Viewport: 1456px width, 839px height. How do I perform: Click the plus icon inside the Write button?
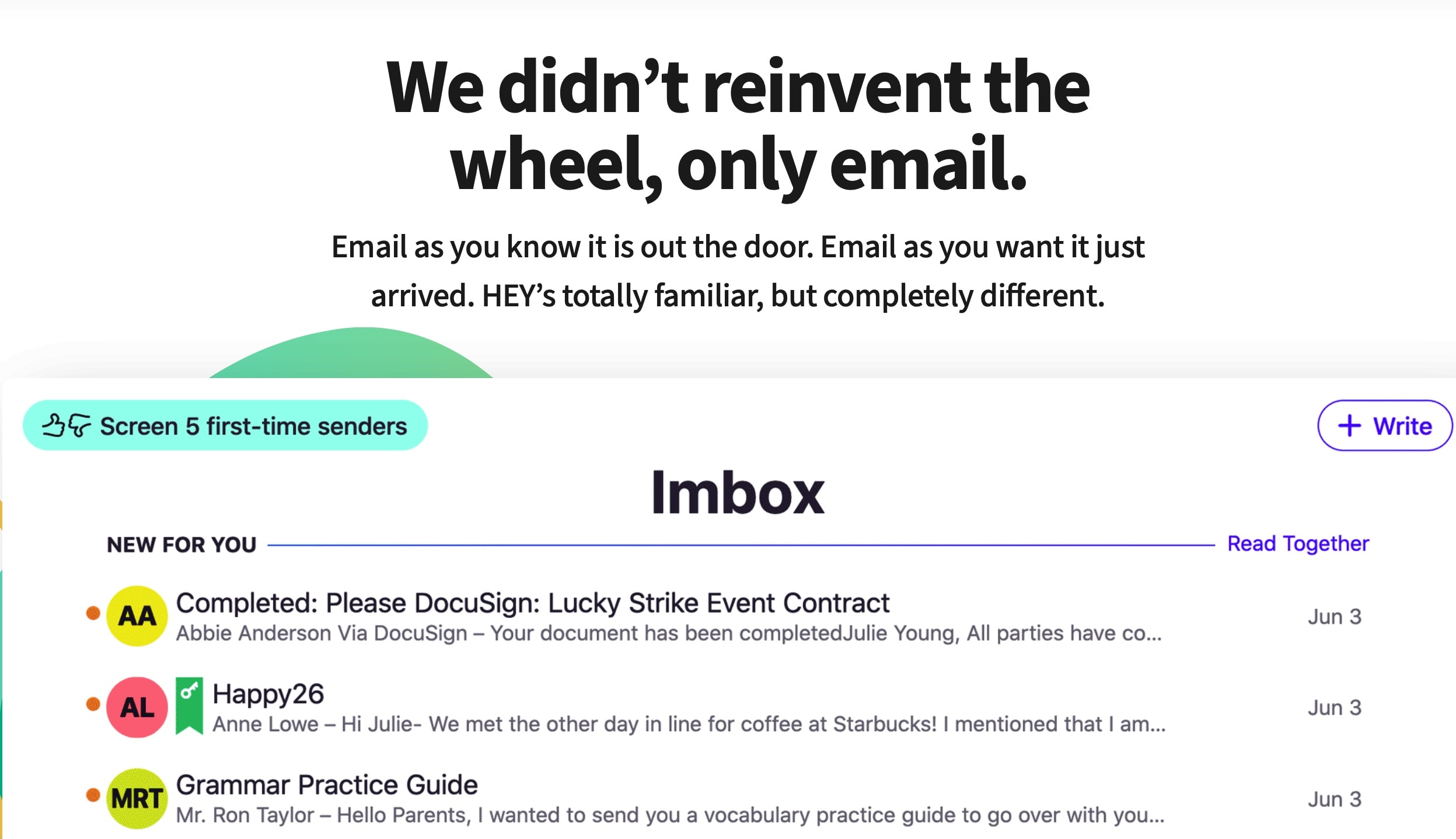(x=1349, y=425)
